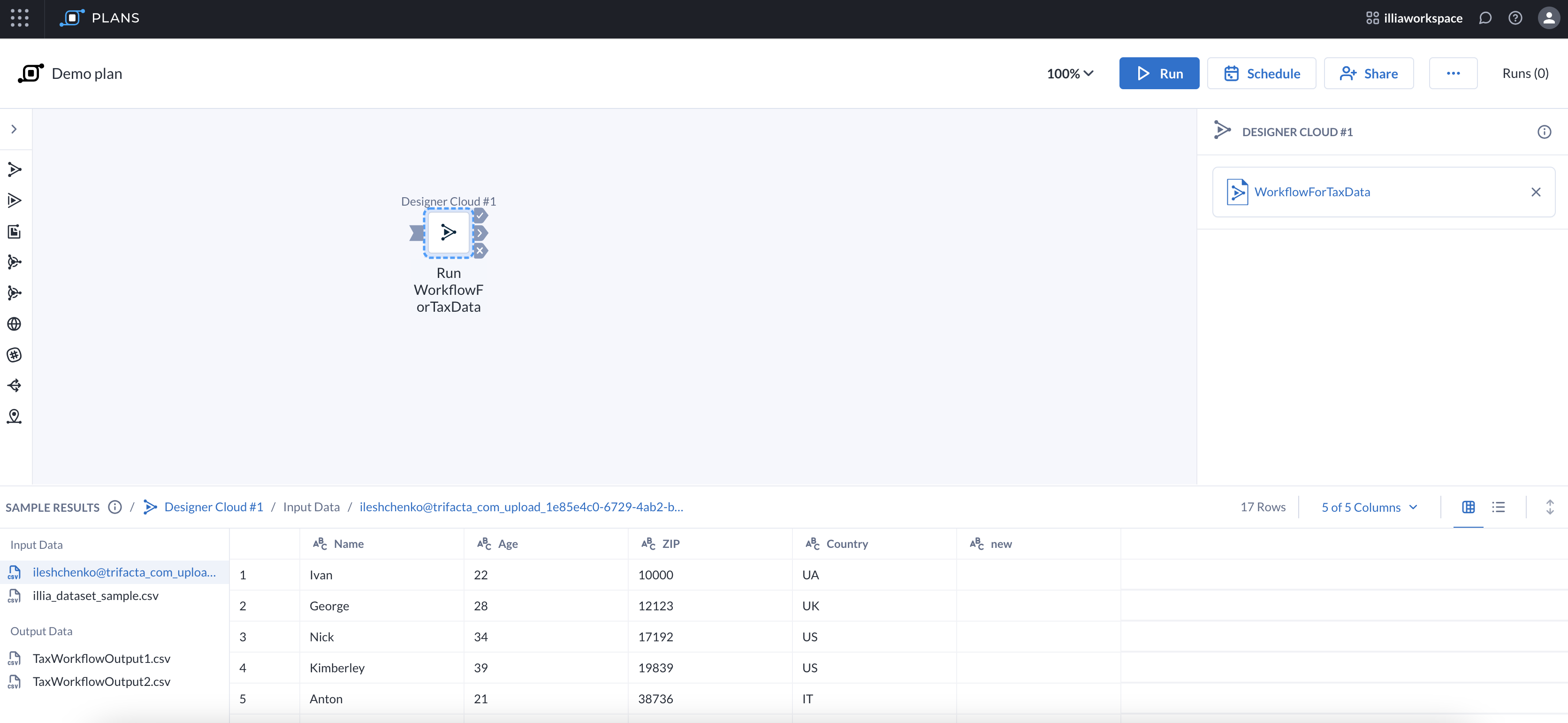The image size is (1568, 723).
Task: Open the 100% zoom dropdown
Action: tap(1069, 74)
